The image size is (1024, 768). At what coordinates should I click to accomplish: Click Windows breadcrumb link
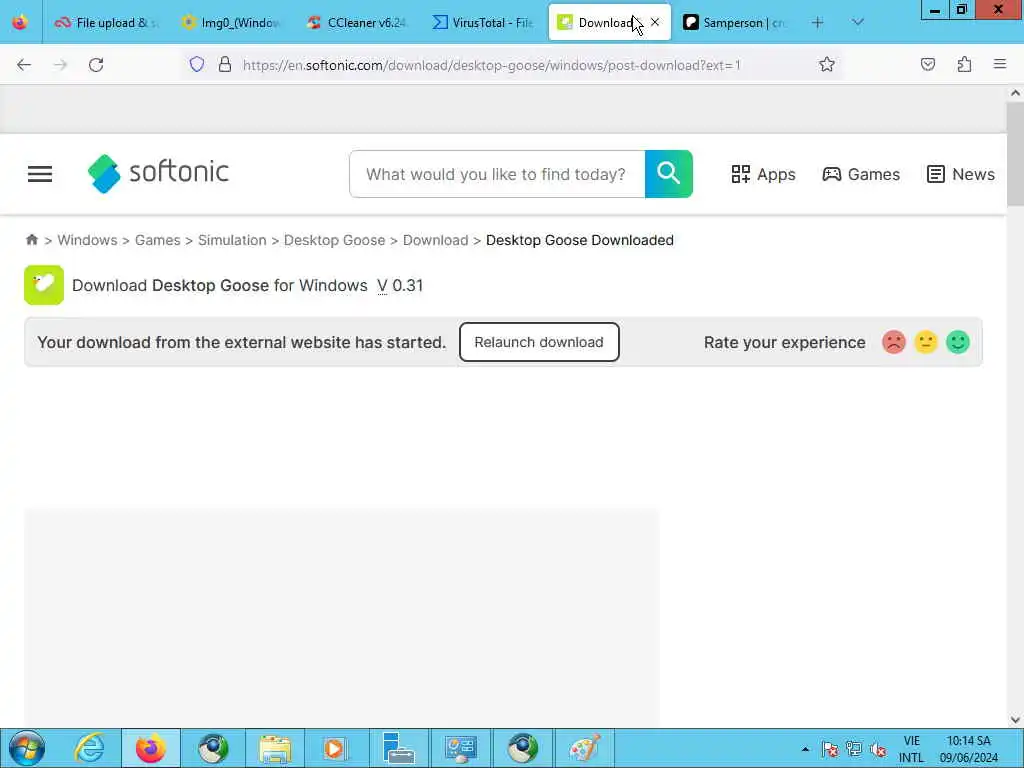point(88,240)
